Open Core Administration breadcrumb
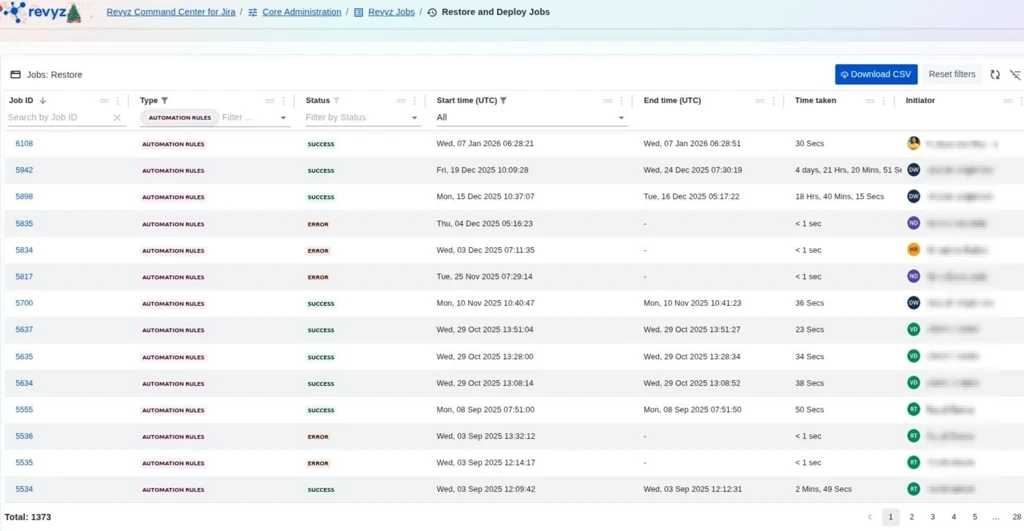Viewport: 1024px width, 531px height. 301,13
